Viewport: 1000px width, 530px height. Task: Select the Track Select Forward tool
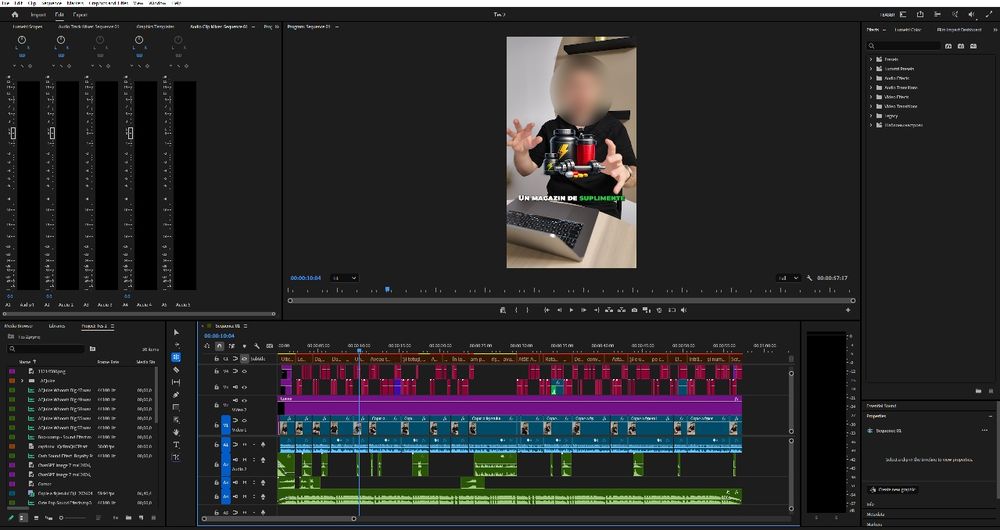(177, 344)
